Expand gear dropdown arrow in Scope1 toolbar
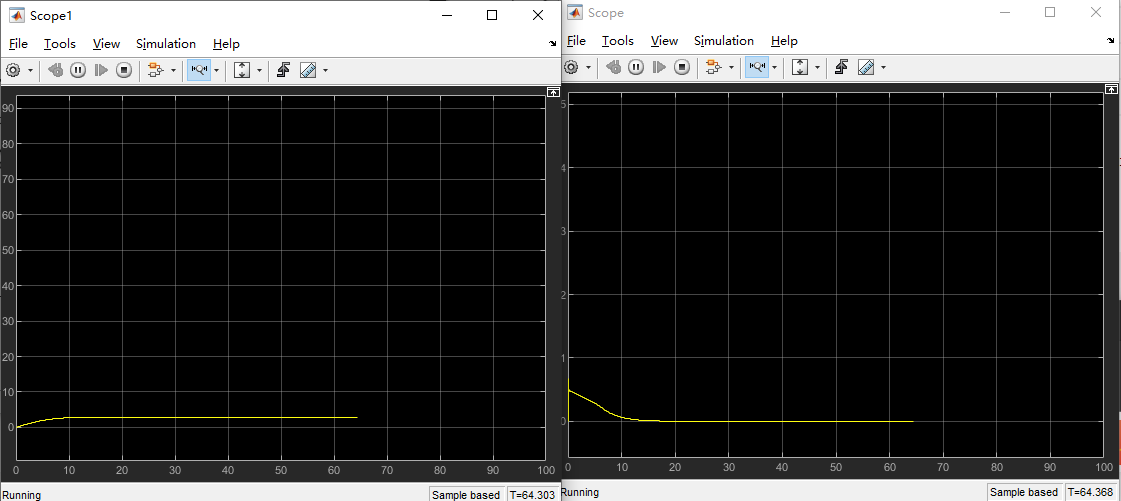This screenshot has height=501, width=1121. [30, 70]
